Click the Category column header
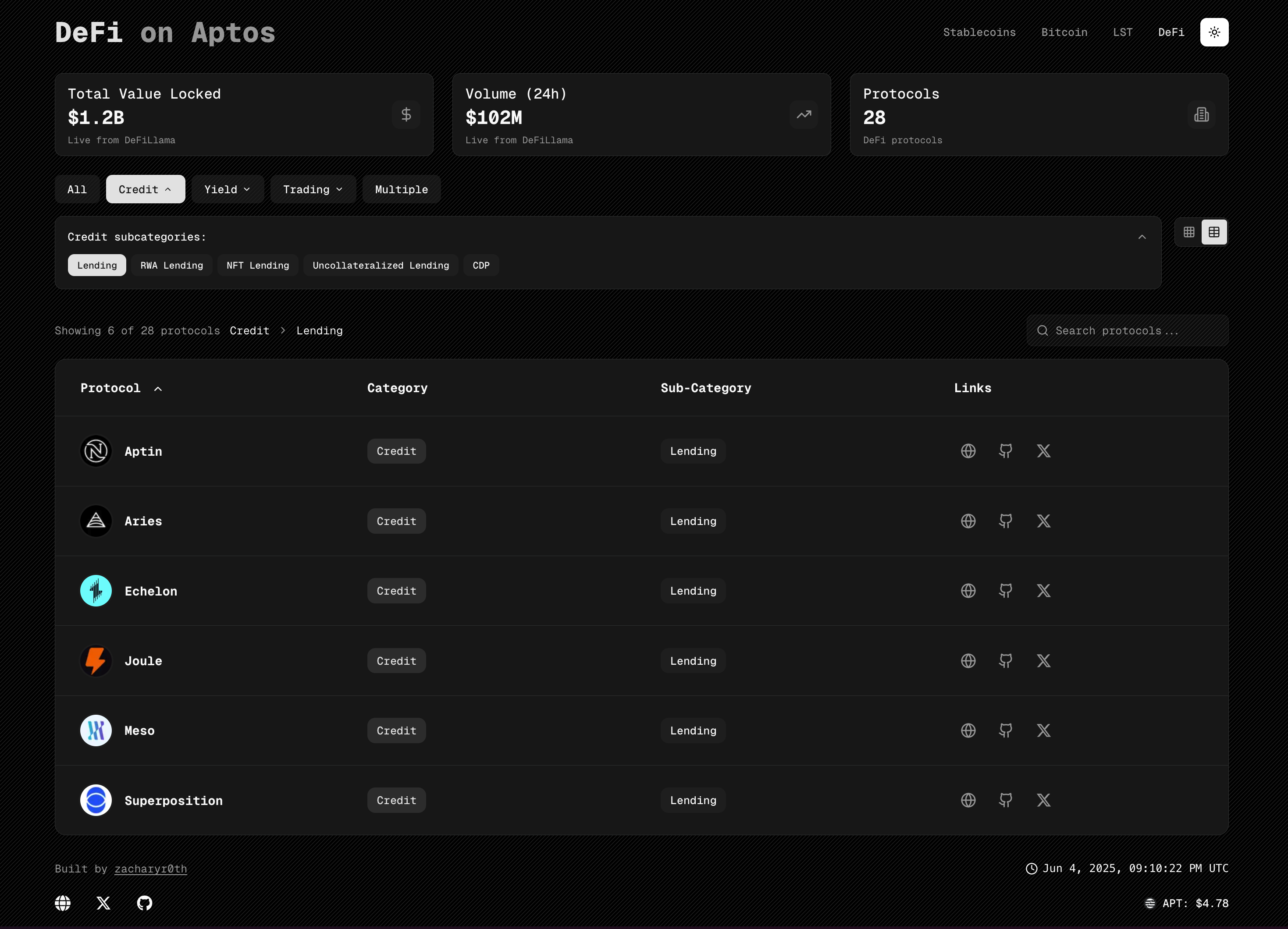This screenshot has height=929, width=1288. (397, 388)
